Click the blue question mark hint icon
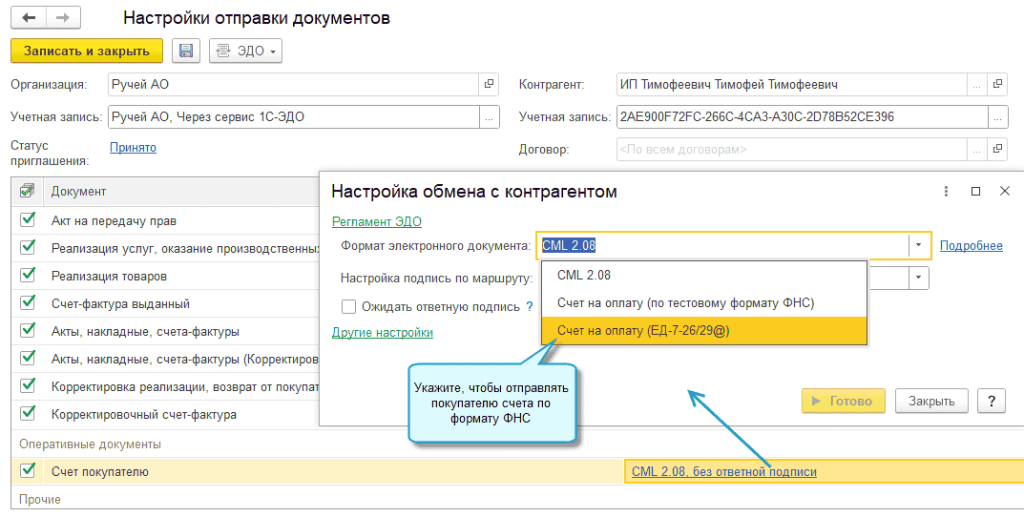1024x517 pixels. tap(529, 307)
